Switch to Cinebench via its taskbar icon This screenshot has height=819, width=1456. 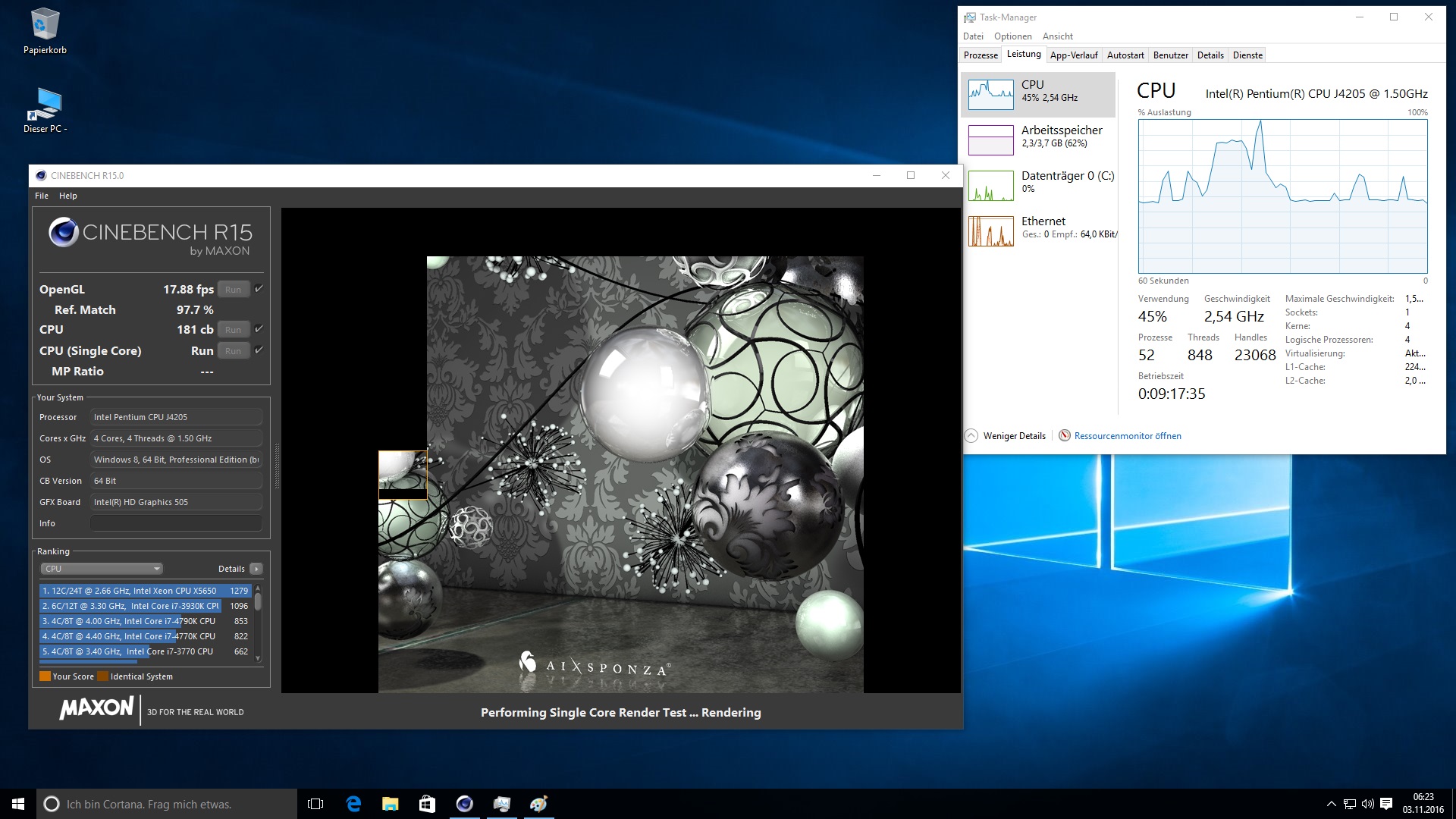click(464, 804)
